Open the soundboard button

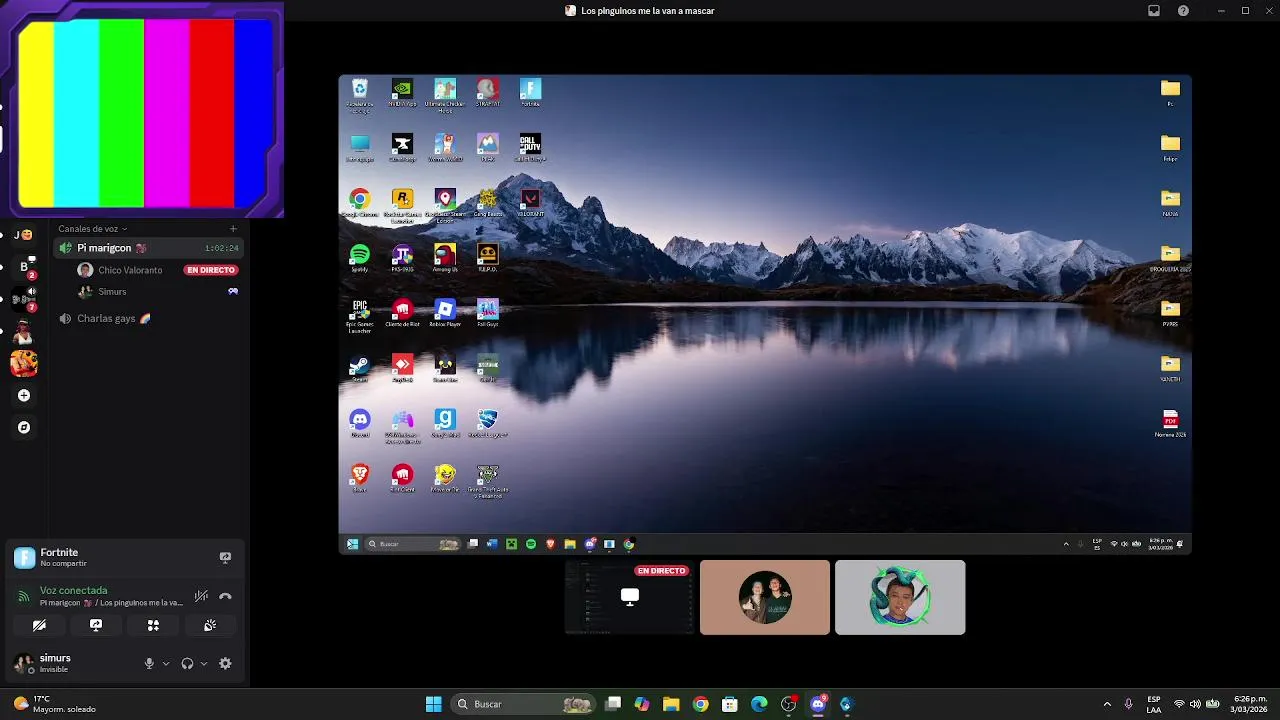click(210, 625)
